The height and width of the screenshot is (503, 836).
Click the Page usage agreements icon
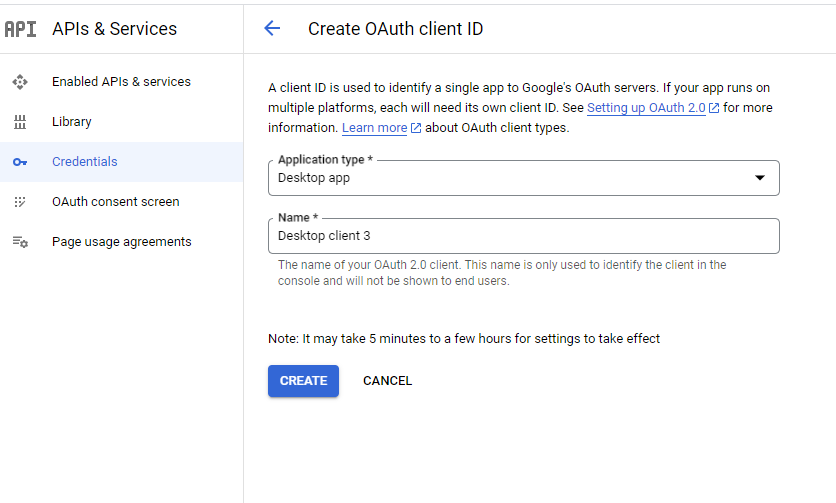click(20, 242)
